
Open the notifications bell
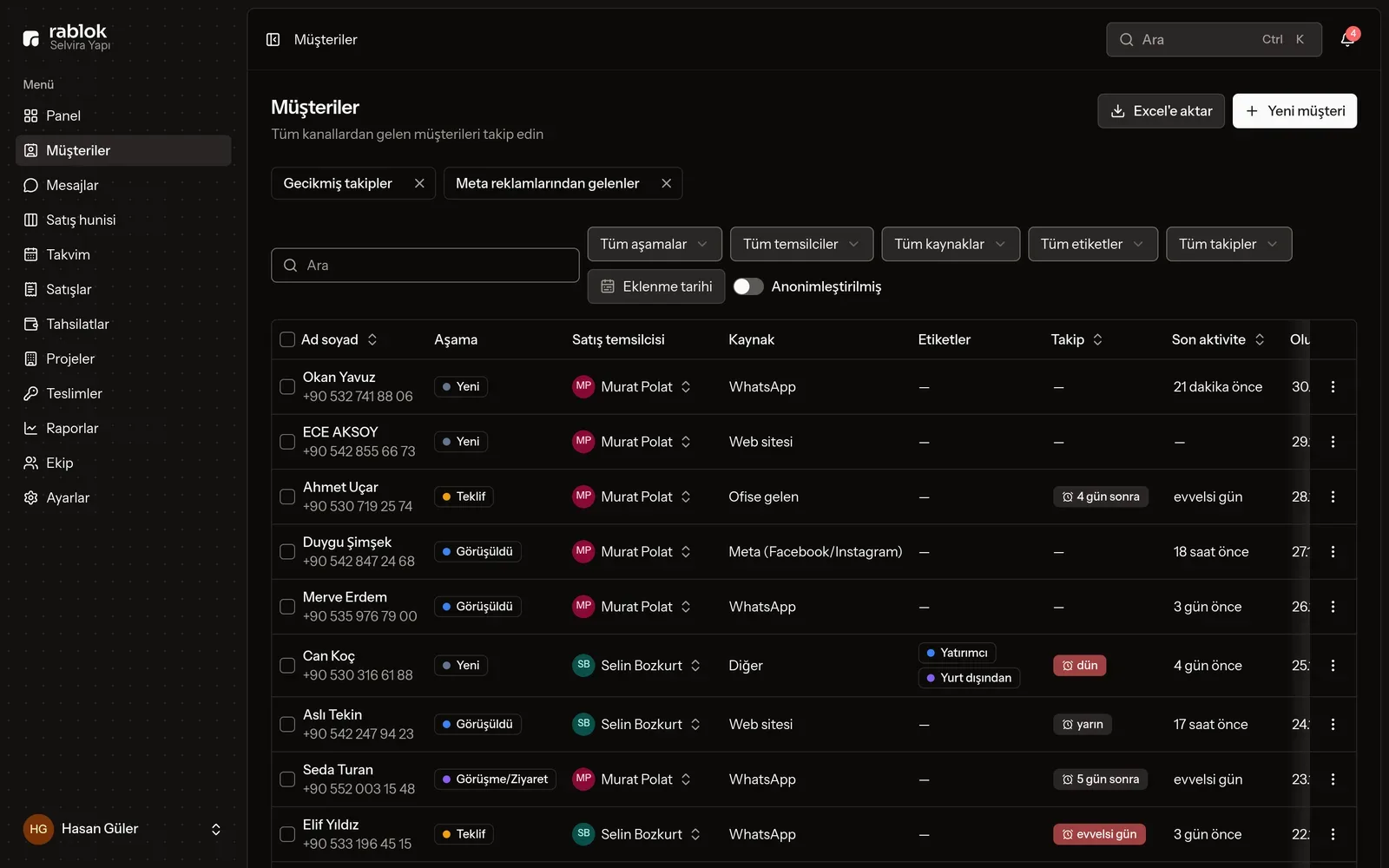pos(1347,39)
